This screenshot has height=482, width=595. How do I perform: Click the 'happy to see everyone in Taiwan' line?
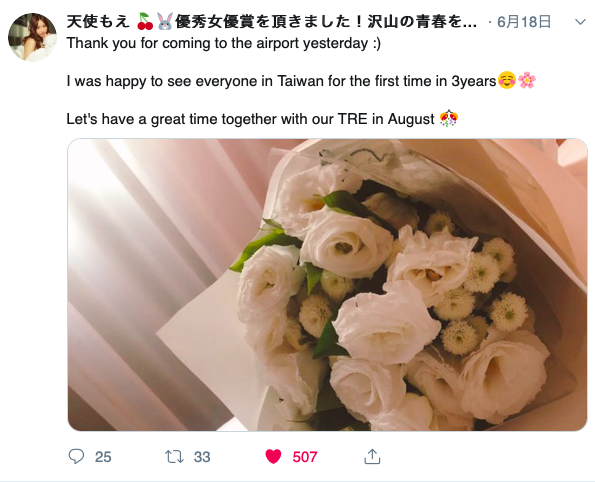tap(282, 81)
